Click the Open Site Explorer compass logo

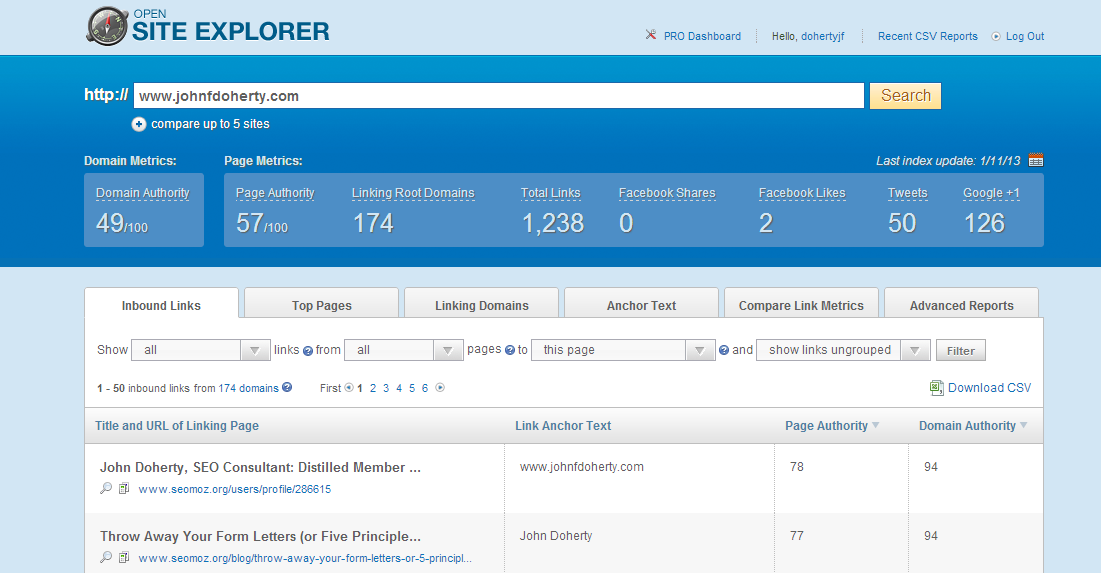107,27
